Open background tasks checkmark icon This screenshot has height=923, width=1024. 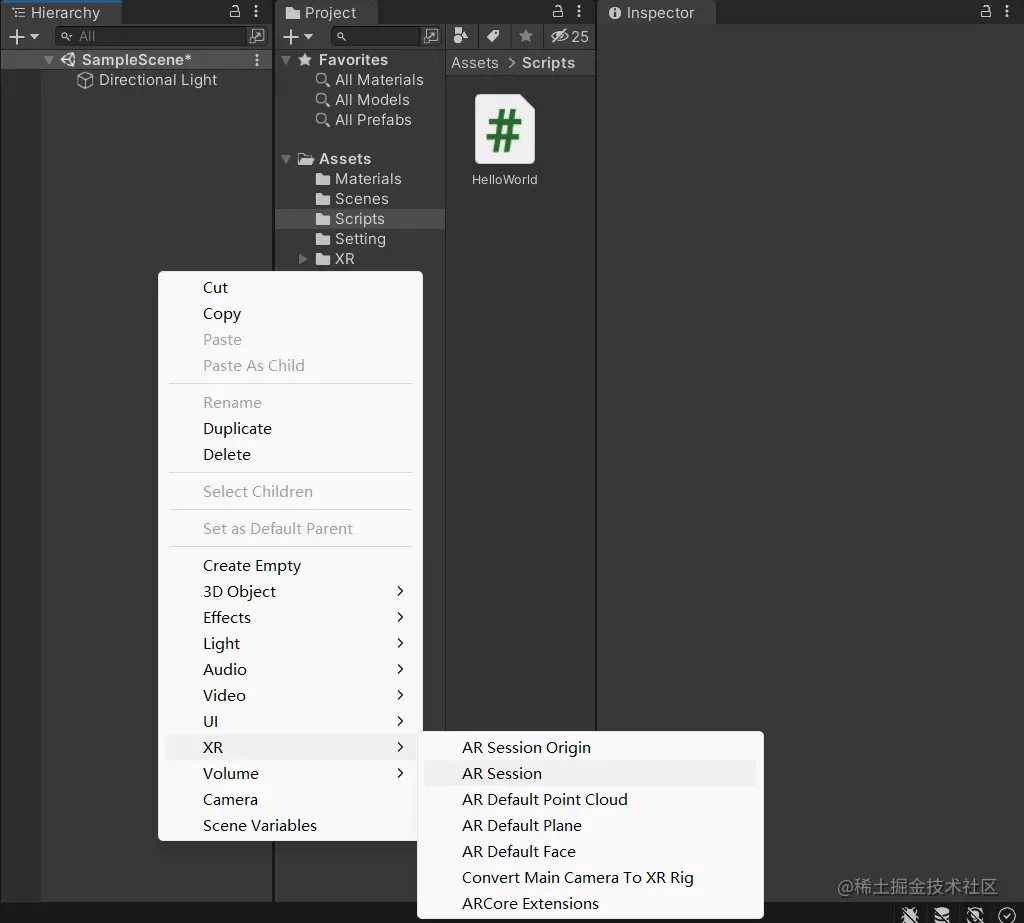pyautogui.click(x=1007, y=915)
